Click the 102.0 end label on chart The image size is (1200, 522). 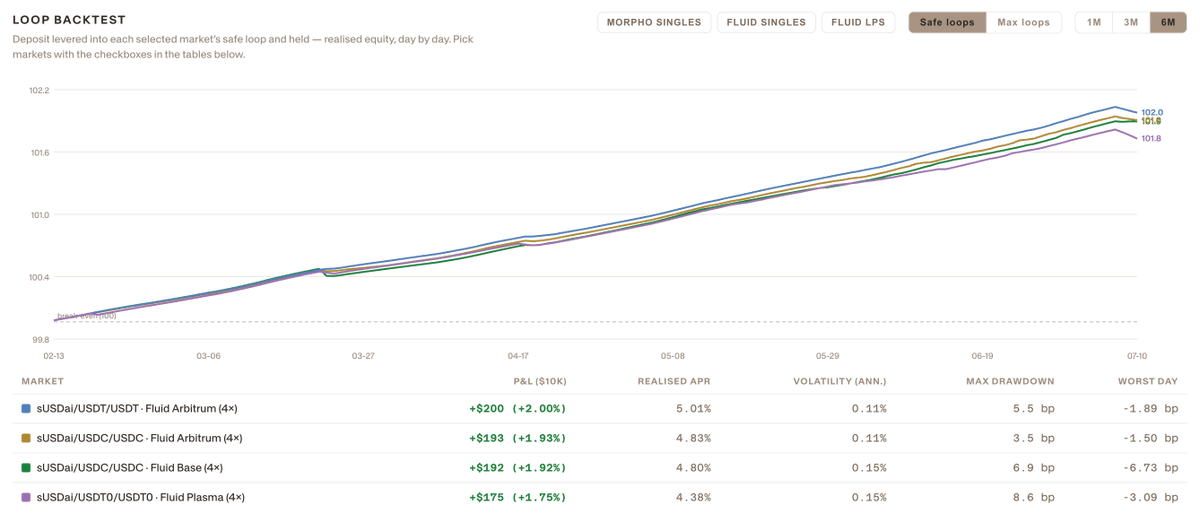click(x=1152, y=112)
